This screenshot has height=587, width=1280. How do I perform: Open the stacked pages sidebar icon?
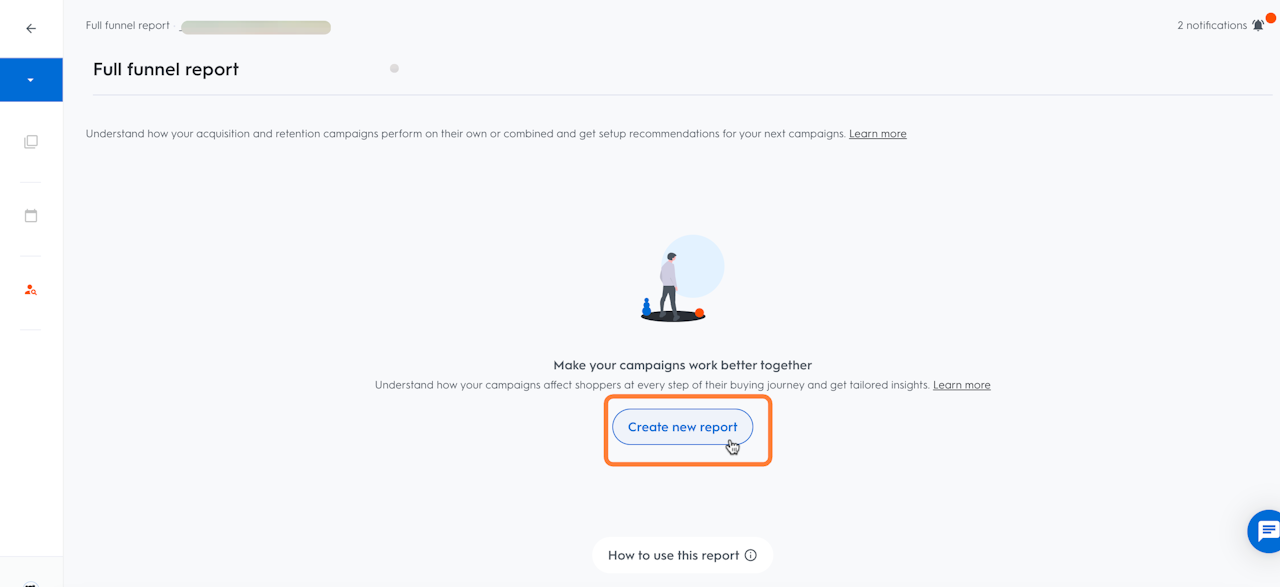[31, 142]
